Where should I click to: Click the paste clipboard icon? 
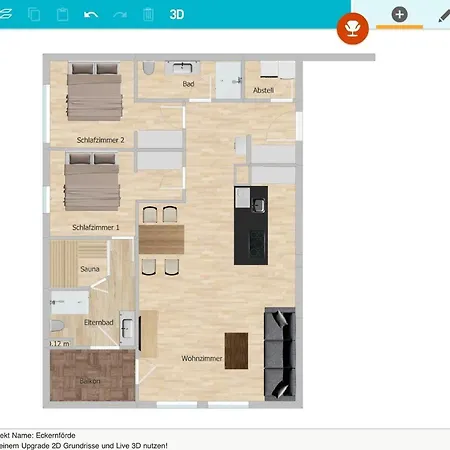62,15
